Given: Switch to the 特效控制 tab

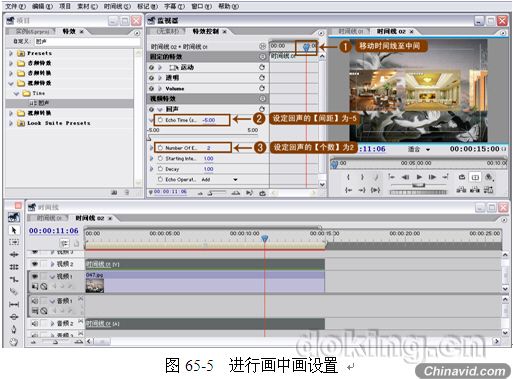Looking at the screenshot, I should point(206,31).
